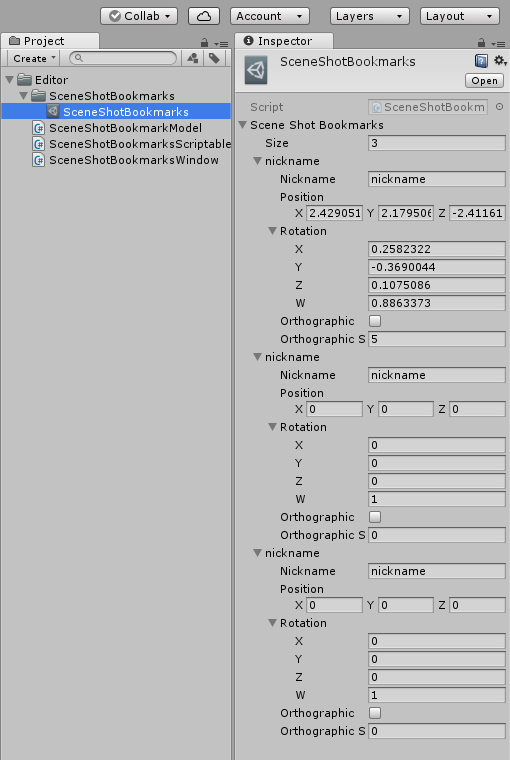This screenshot has width=510, height=760.
Task: Open the Collab dropdown
Action: pyautogui.click(x=139, y=16)
